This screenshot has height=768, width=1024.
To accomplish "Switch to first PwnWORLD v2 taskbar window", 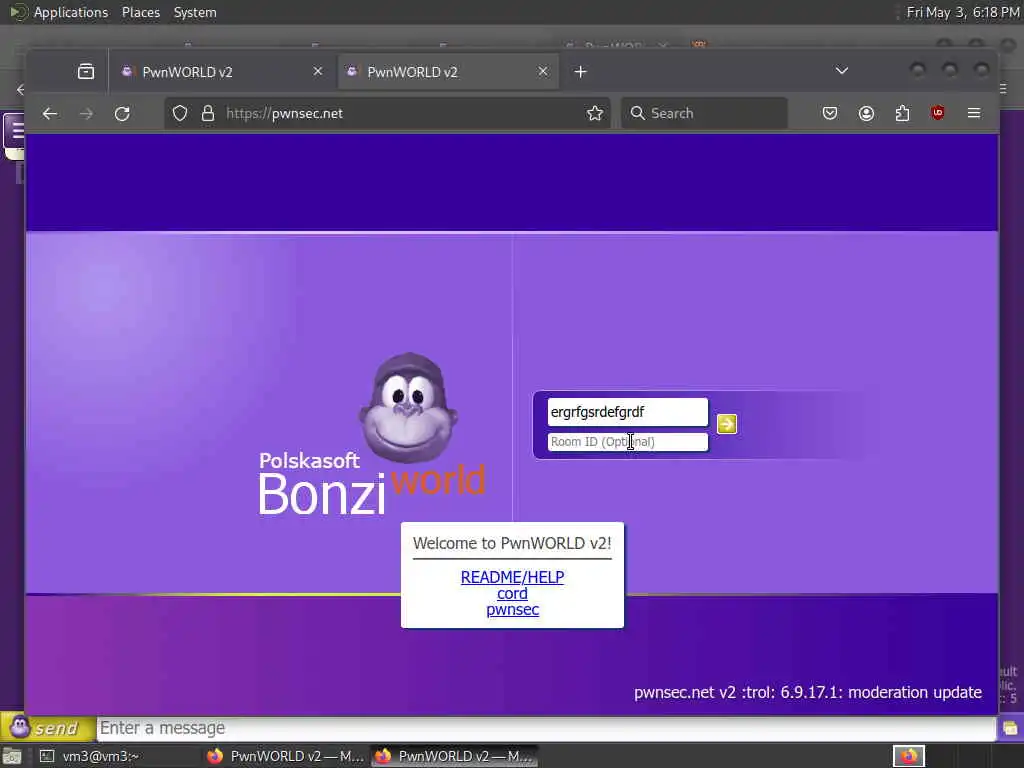I will [285, 756].
